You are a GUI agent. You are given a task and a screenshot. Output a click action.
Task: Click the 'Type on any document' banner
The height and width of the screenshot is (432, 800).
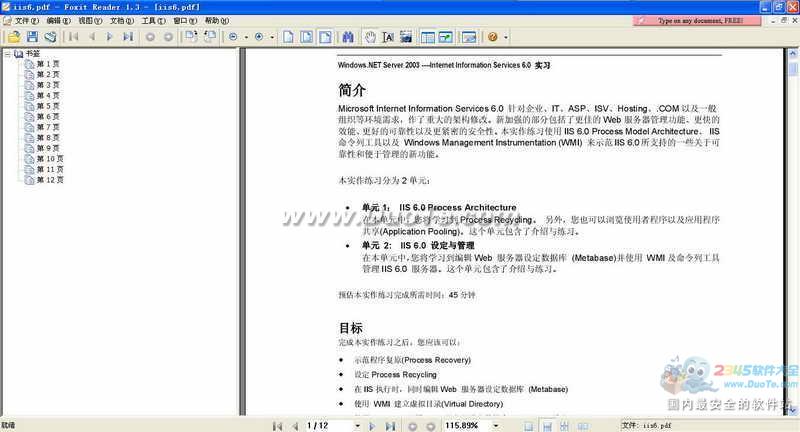point(697,20)
